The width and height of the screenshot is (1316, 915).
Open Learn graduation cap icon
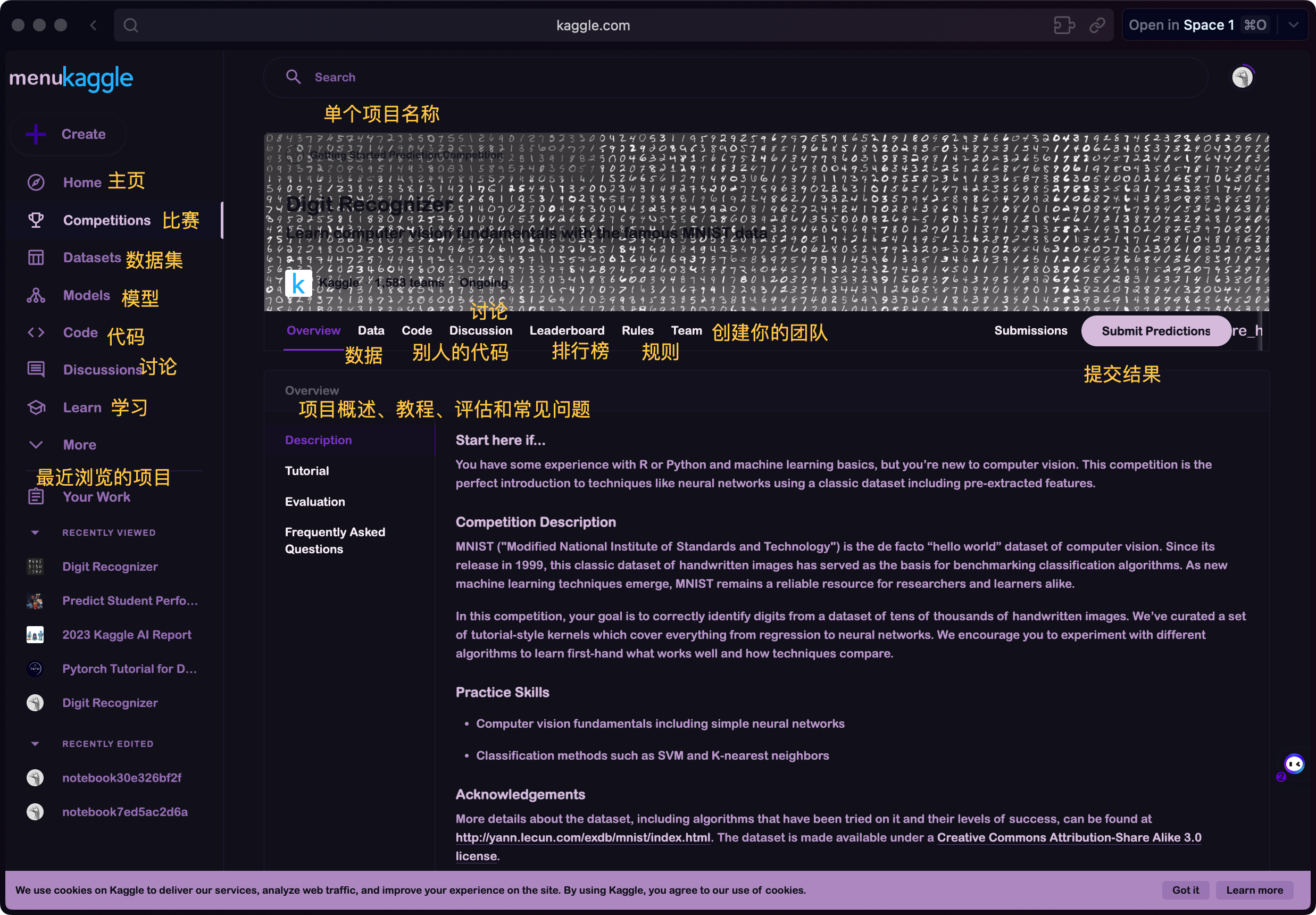click(x=36, y=407)
